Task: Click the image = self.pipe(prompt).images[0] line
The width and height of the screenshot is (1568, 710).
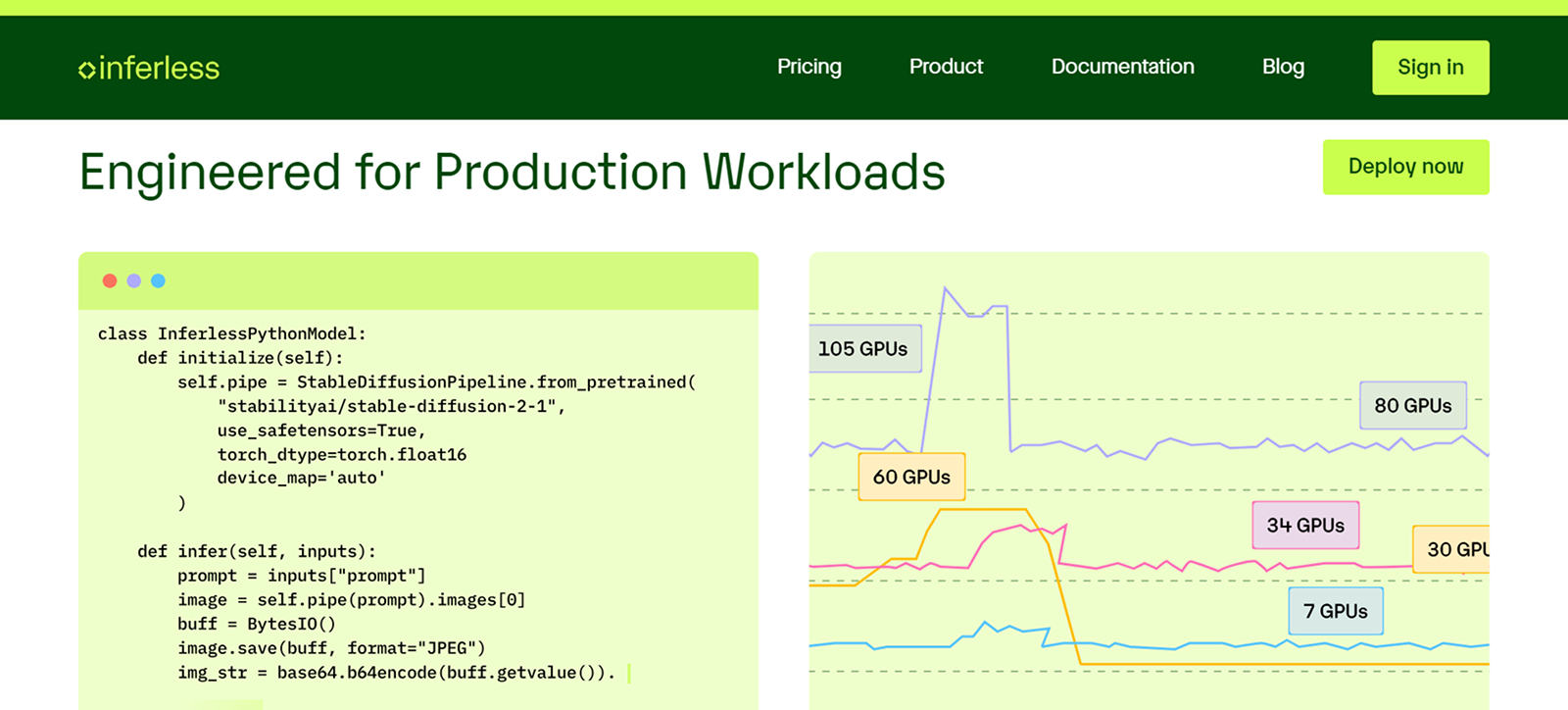Action: 352,599
